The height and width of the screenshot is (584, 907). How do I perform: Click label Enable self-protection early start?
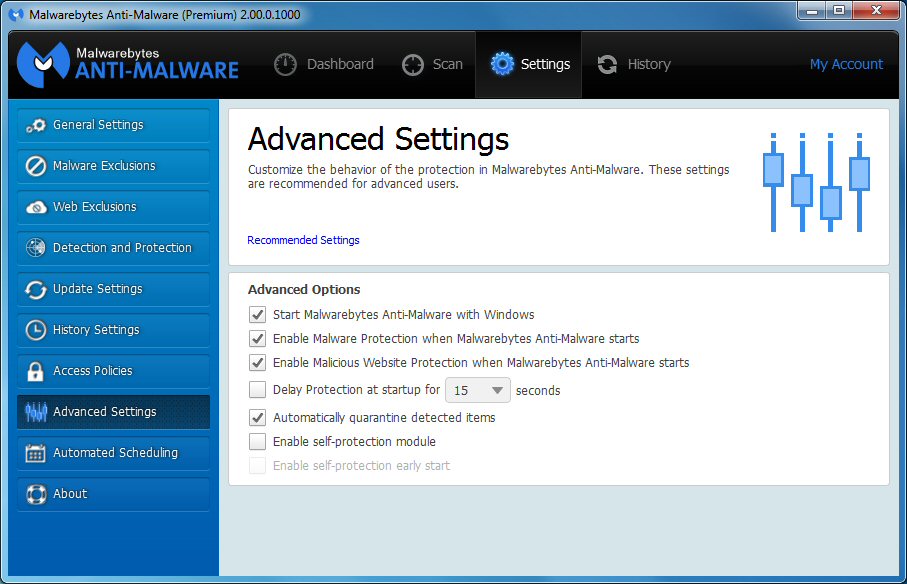(x=362, y=466)
